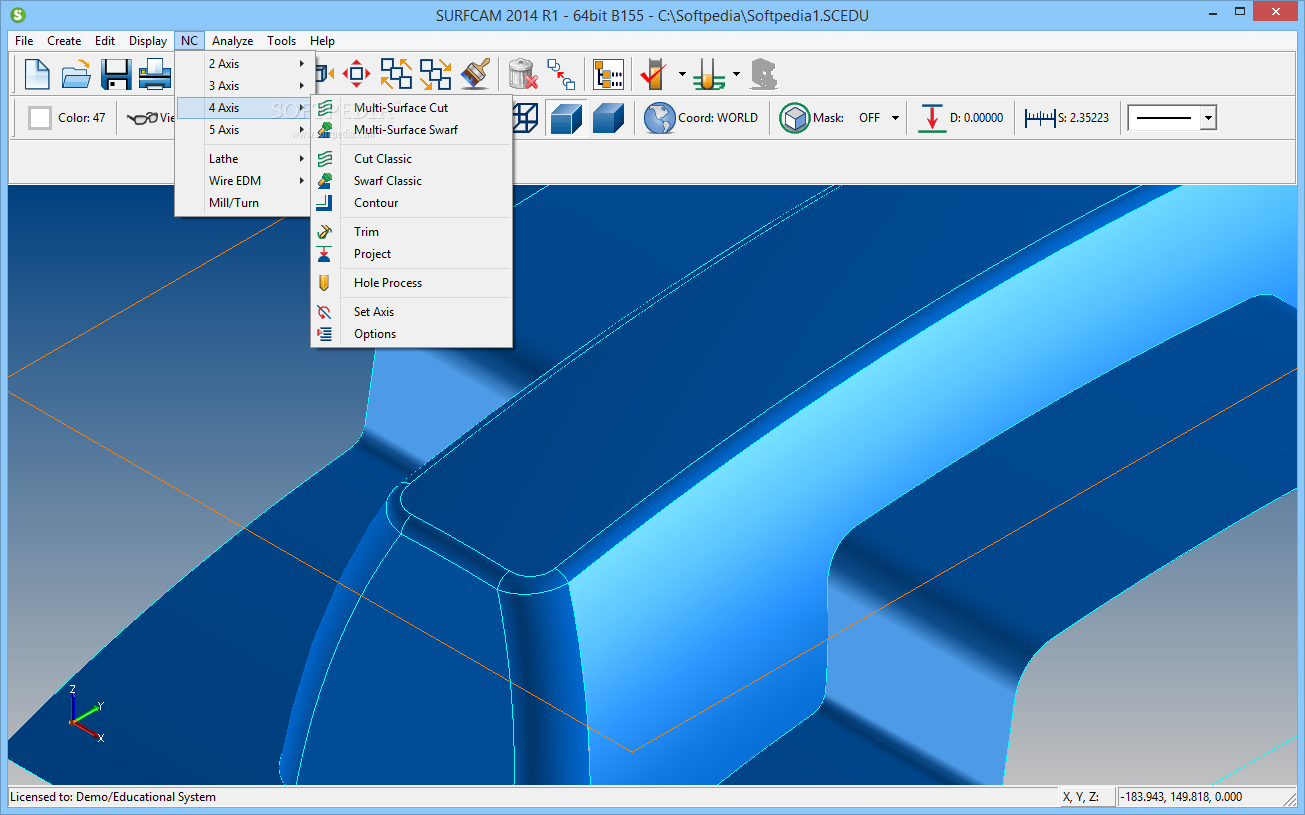Click the X, Y, Z: status label

[1081, 797]
